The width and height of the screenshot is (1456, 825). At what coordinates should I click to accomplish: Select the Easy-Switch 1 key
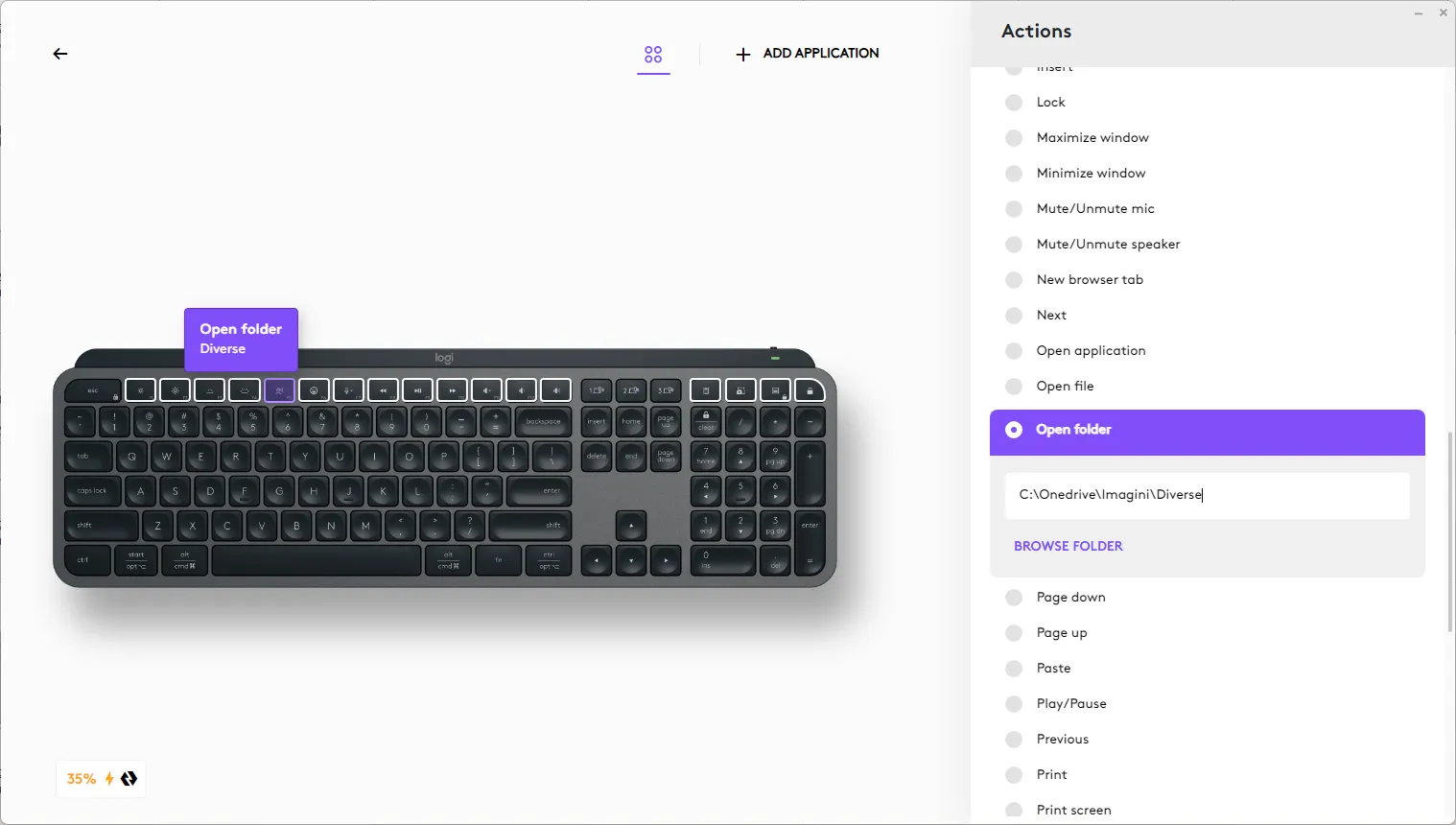tap(597, 390)
